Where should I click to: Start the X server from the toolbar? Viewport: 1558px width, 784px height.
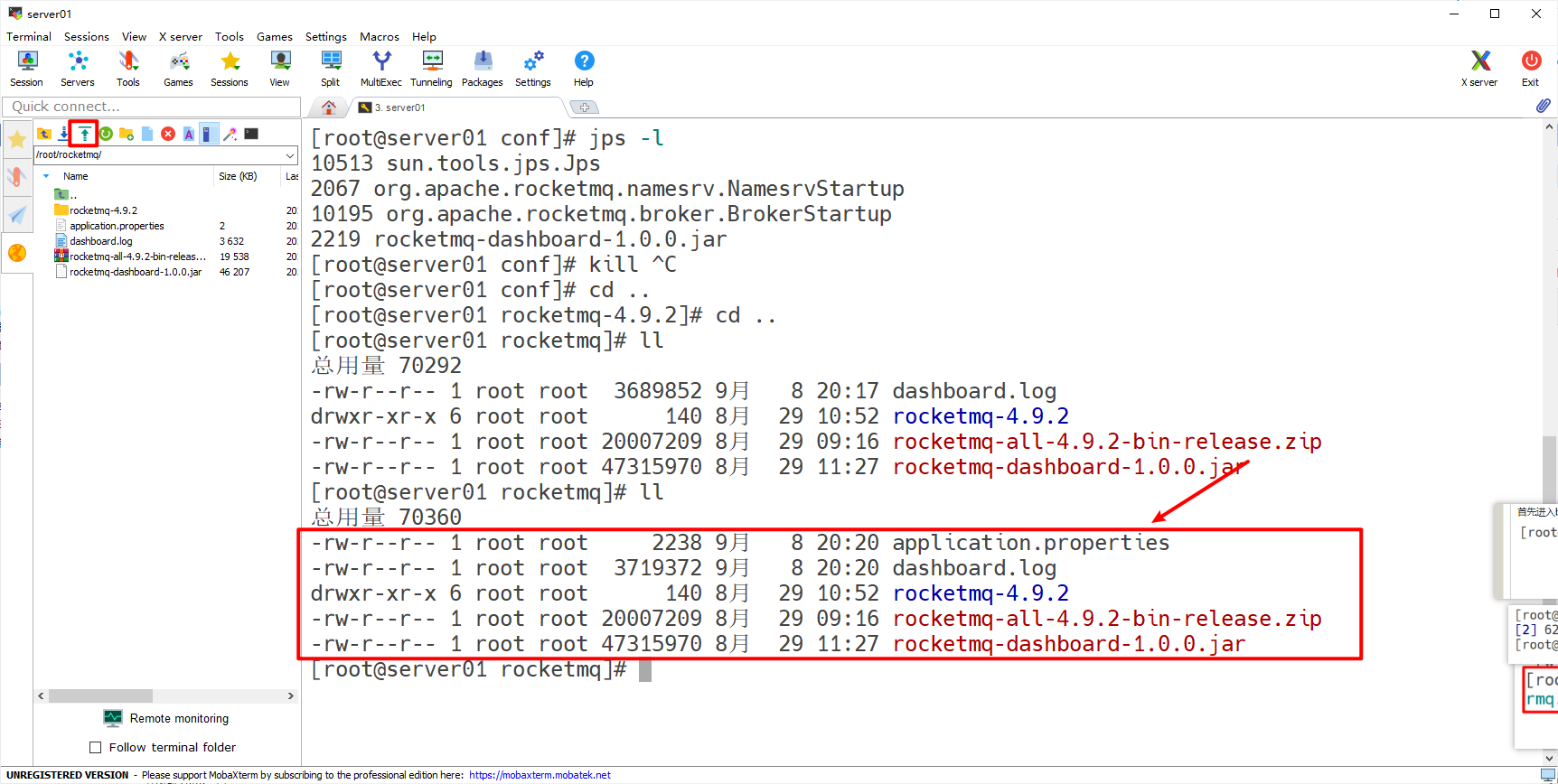(x=1479, y=69)
